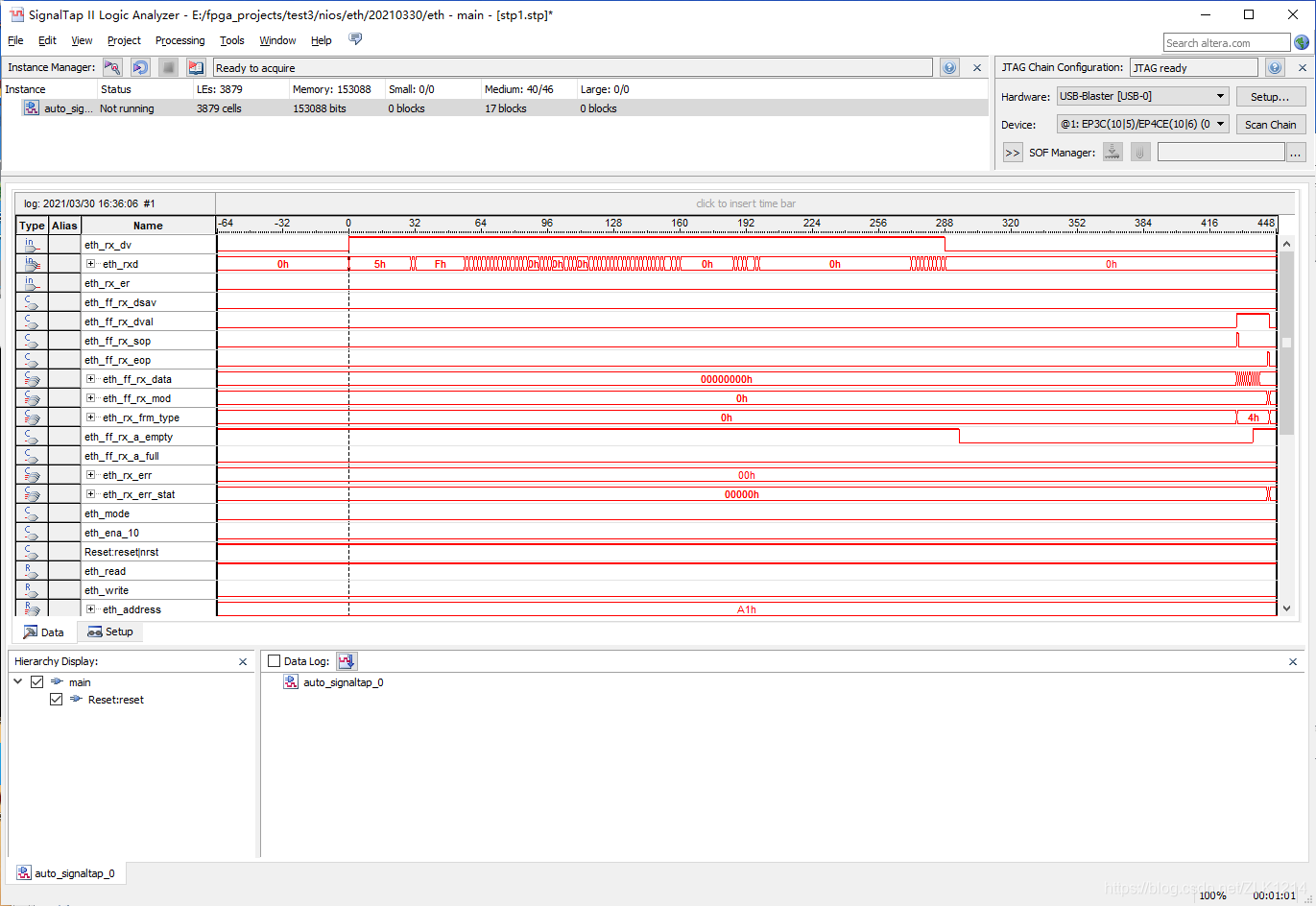The height and width of the screenshot is (906, 1316).
Task: Click the type icon of eth_read row
Action: pyautogui.click(x=32, y=571)
